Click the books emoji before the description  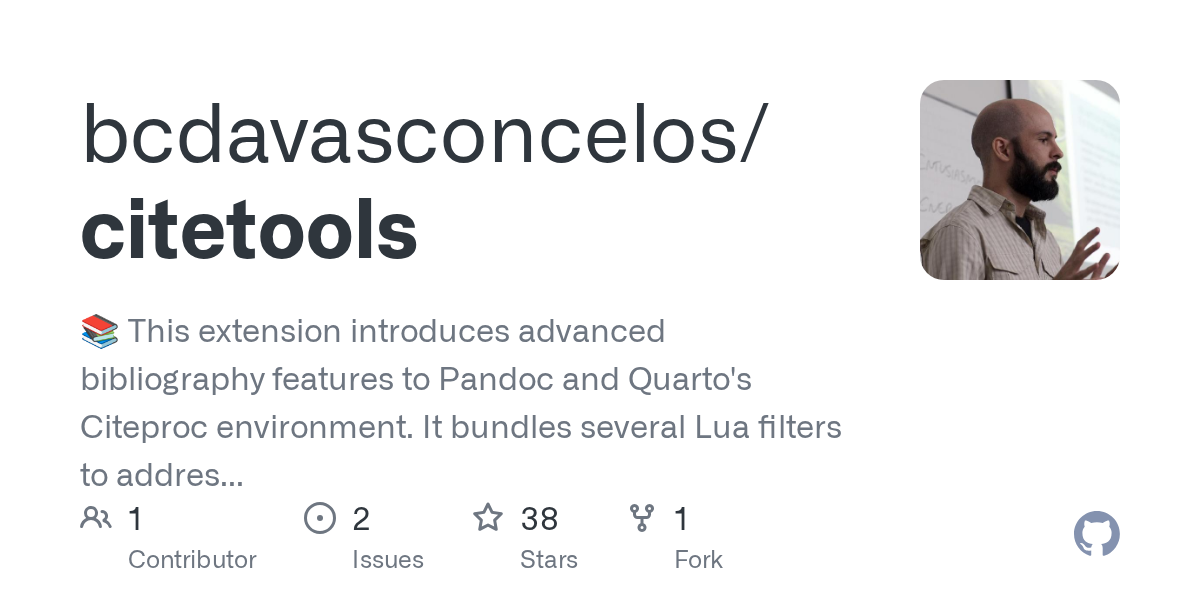[x=99, y=331]
